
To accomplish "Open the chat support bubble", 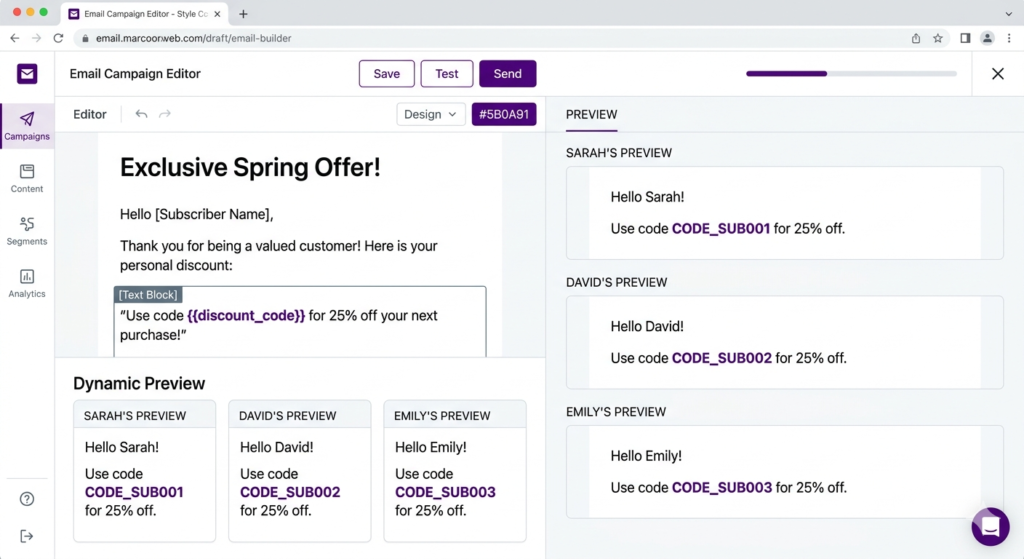I will coord(990,526).
